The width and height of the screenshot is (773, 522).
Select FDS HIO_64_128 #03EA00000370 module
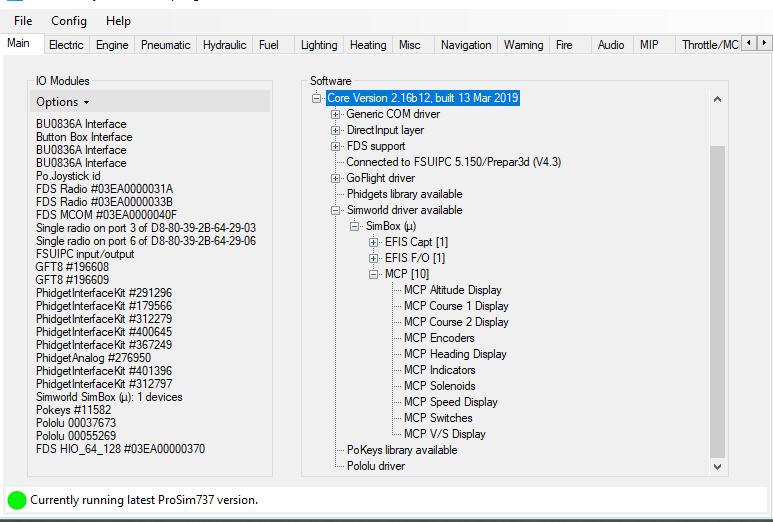[x=120, y=449]
